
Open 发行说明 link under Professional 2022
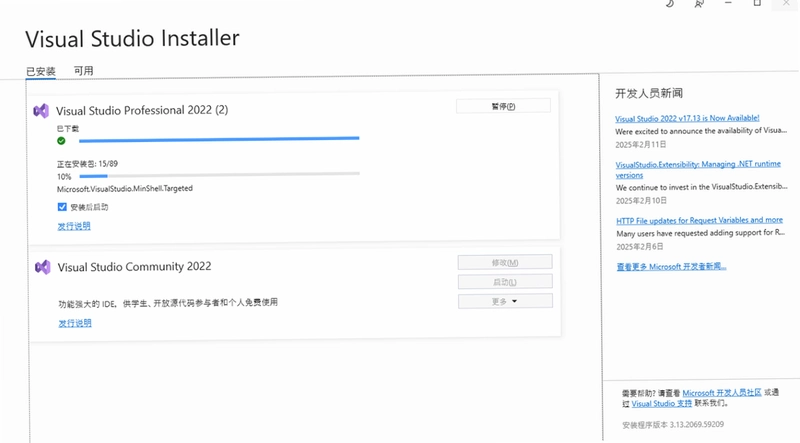(x=74, y=226)
